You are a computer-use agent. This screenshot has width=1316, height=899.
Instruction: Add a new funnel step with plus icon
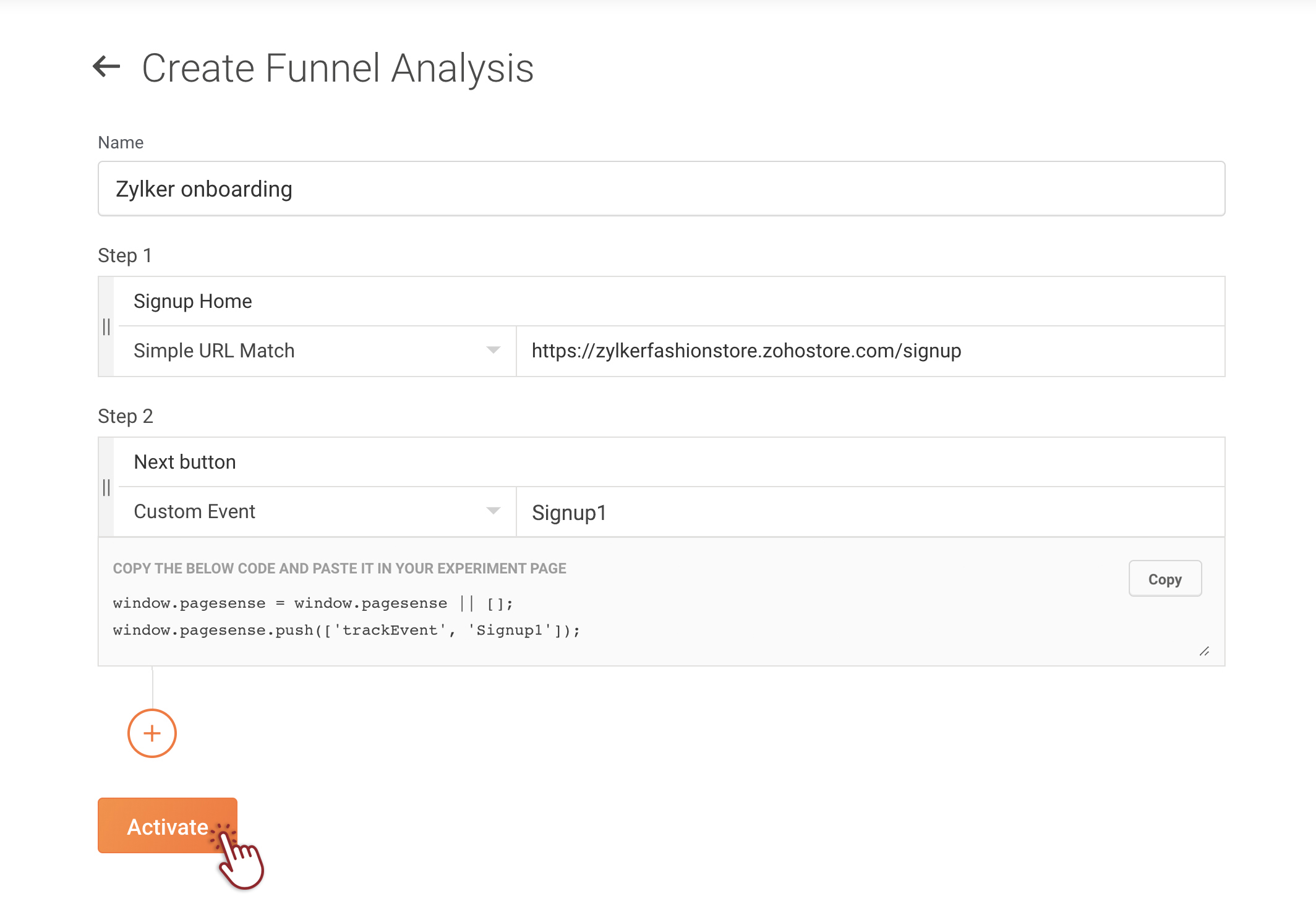152,733
